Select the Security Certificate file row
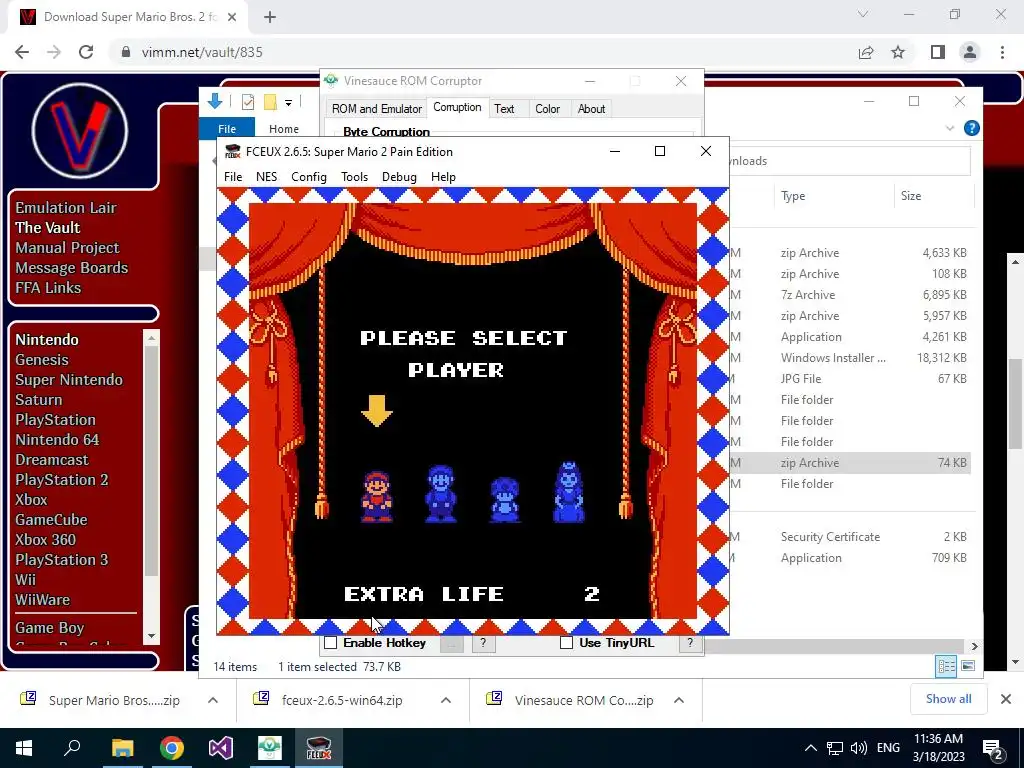Image resolution: width=1024 pixels, height=768 pixels. tap(849, 537)
